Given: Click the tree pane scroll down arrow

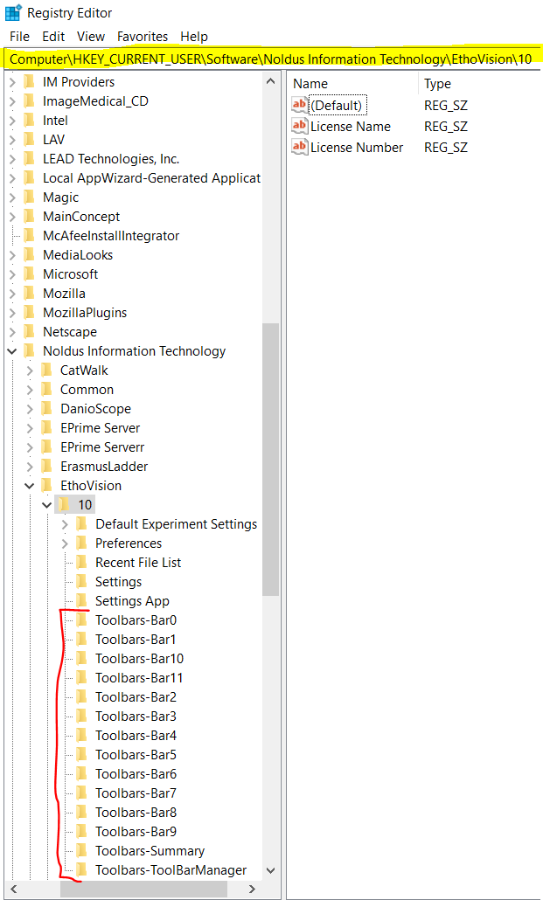Looking at the screenshot, I should coord(271,871).
